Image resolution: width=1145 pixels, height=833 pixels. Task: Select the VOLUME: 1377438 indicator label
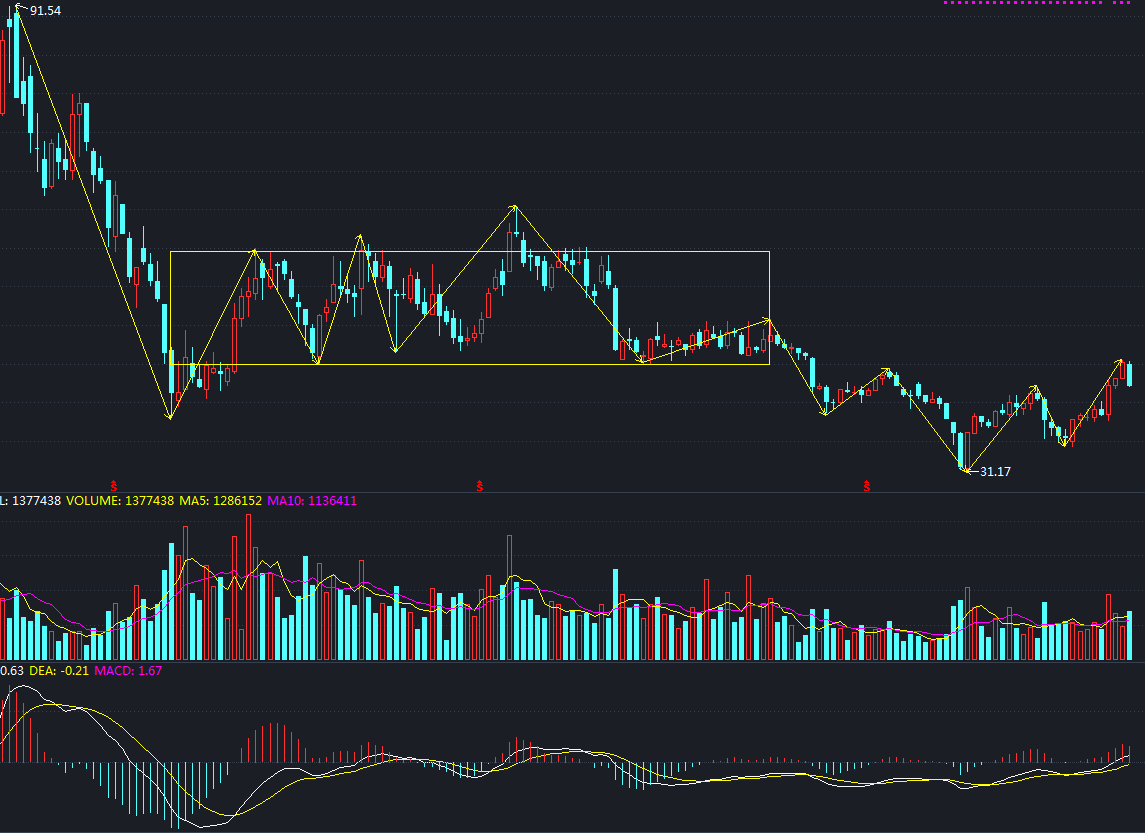coord(120,501)
